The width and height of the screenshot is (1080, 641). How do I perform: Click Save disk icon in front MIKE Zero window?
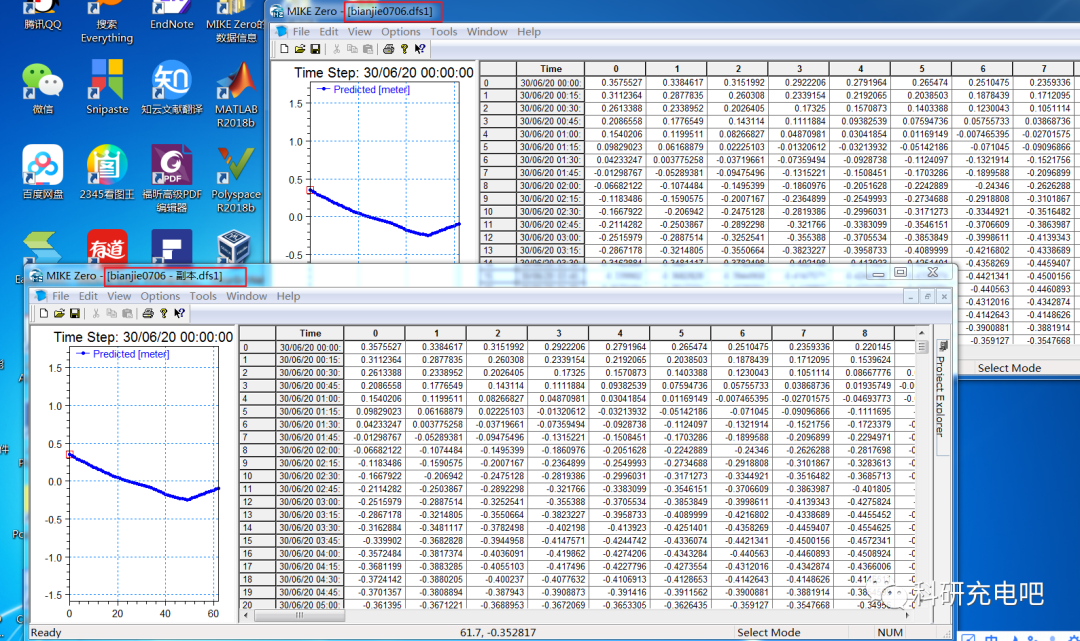[74, 314]
